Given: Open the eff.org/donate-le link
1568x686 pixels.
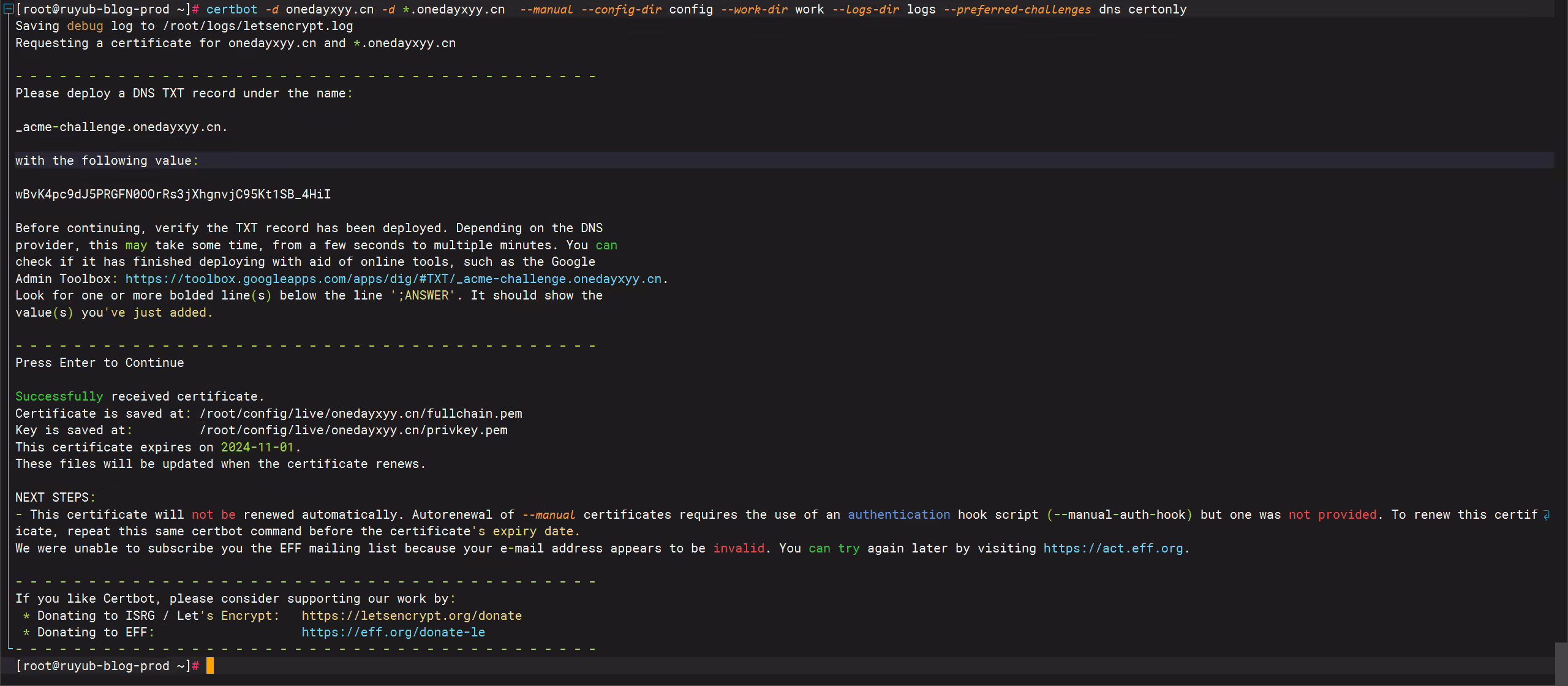Looking at the screenshot, I should (393, 632).
